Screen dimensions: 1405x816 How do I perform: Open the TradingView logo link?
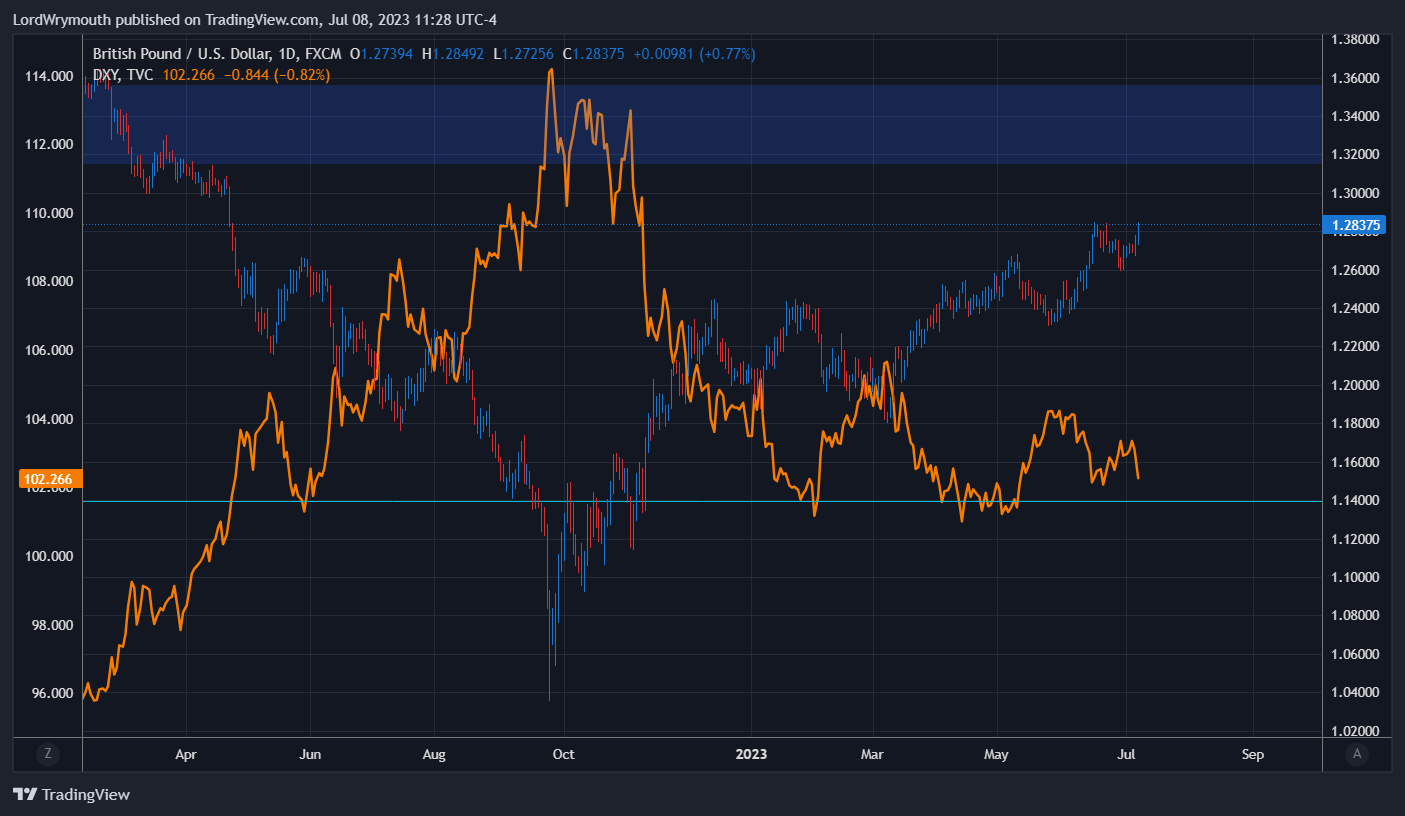(x=71, y=795)
